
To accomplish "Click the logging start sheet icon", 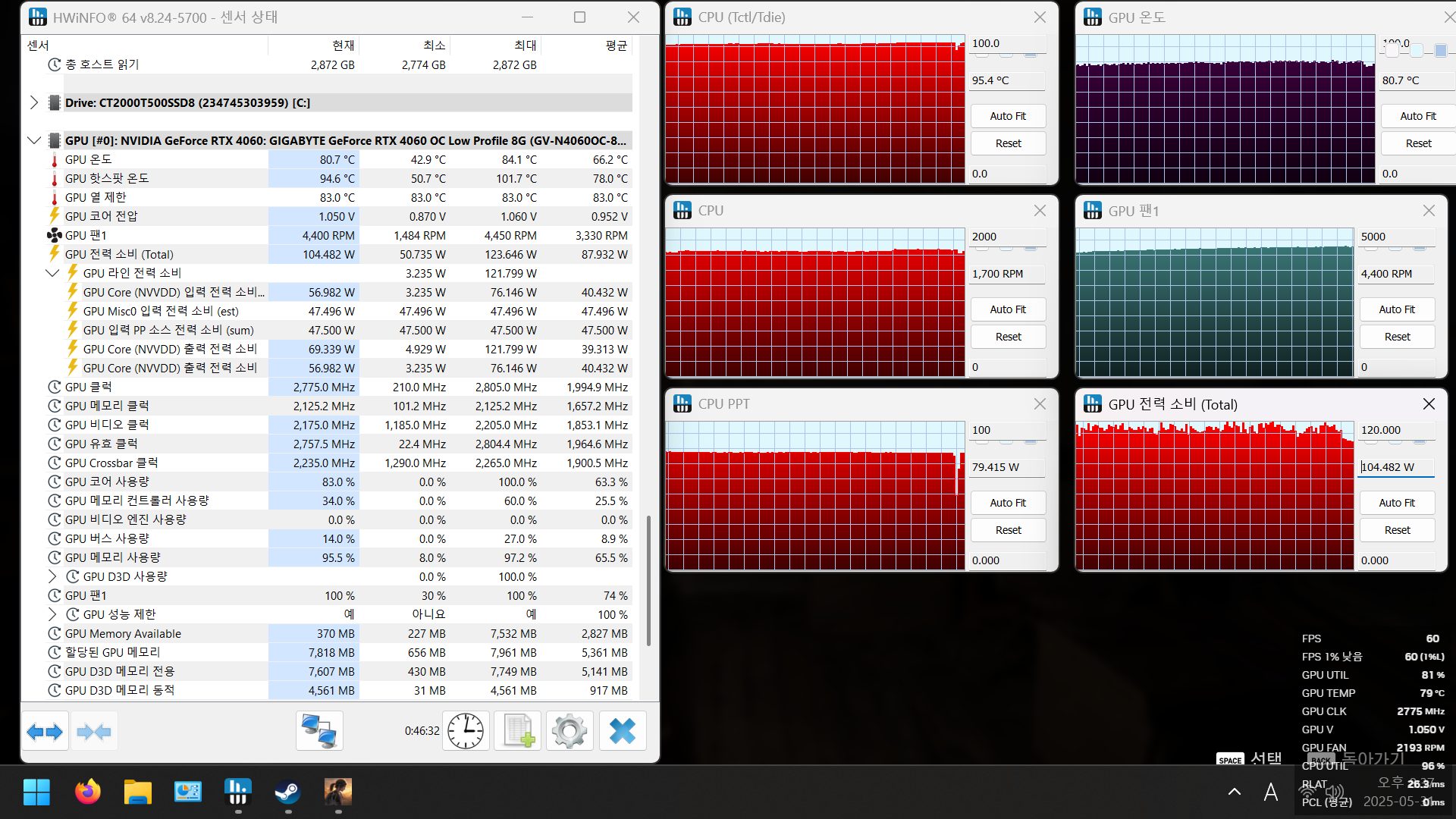I will [519, 731].
